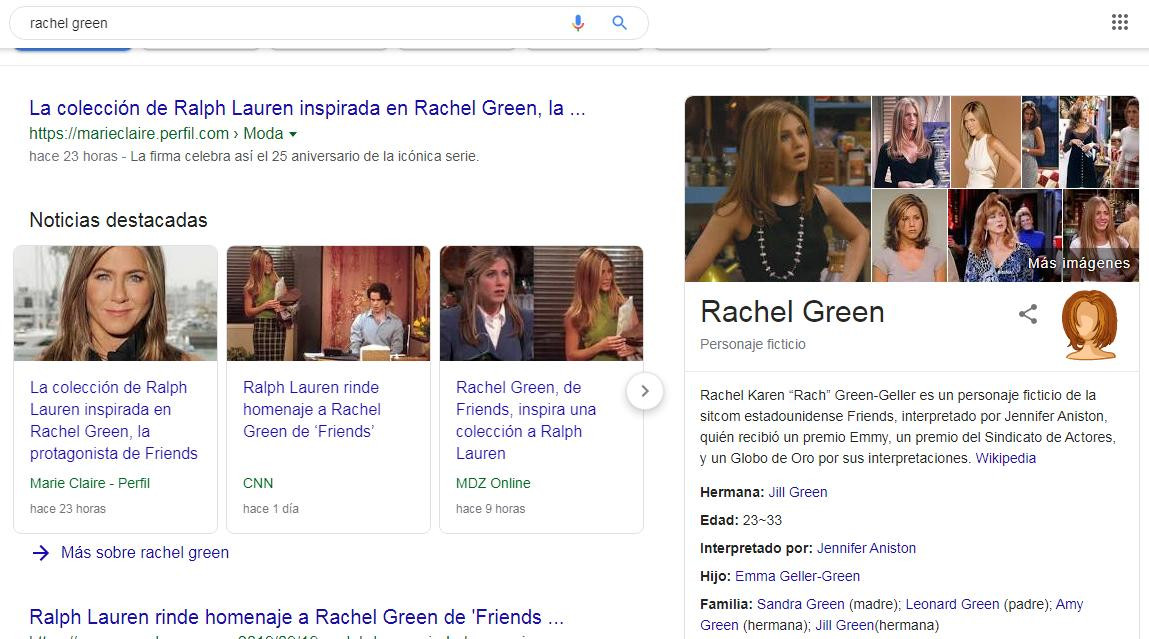Image resolution: width=1149 pixels, height=639 pixels.
Task: Open the Google apps grid icon
Action: (1119, 22)
